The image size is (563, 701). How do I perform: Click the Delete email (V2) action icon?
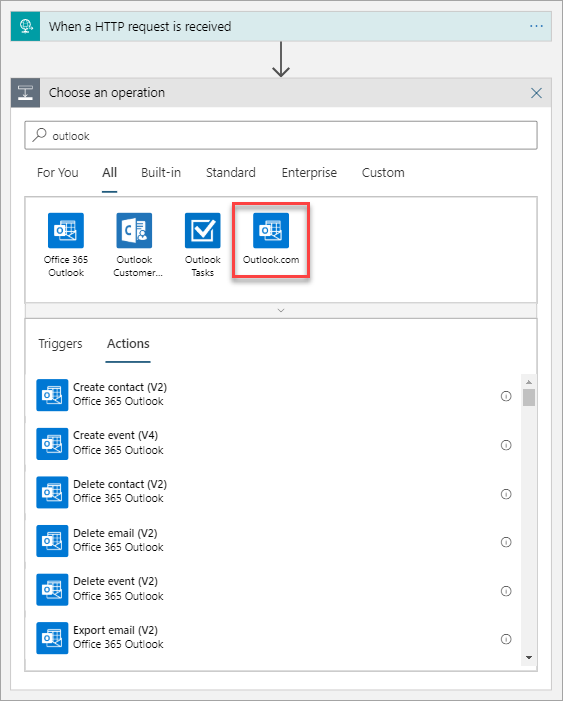tap(52, 541)
